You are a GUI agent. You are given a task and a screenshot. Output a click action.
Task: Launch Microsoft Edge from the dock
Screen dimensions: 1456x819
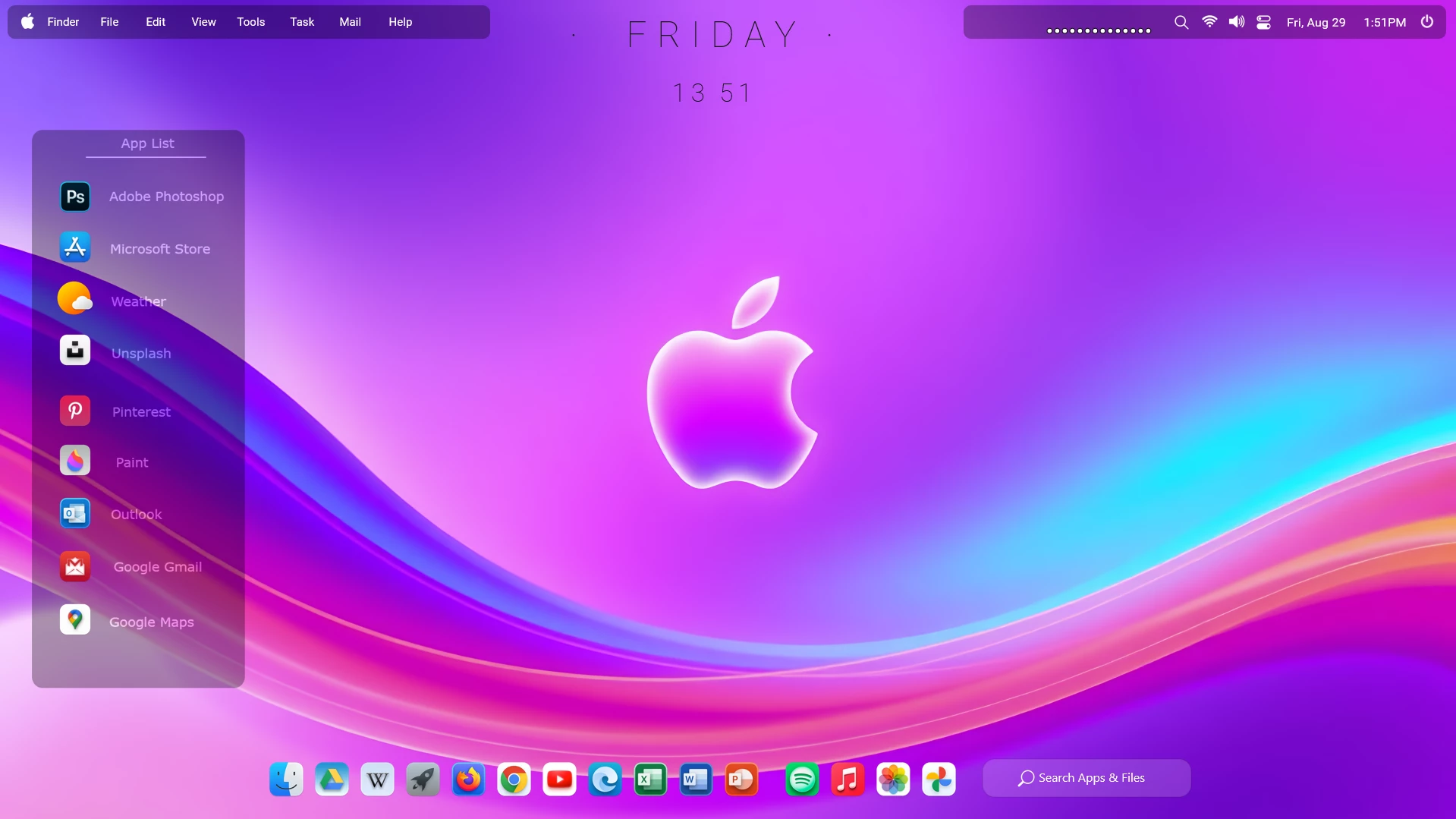pos(605,779)
